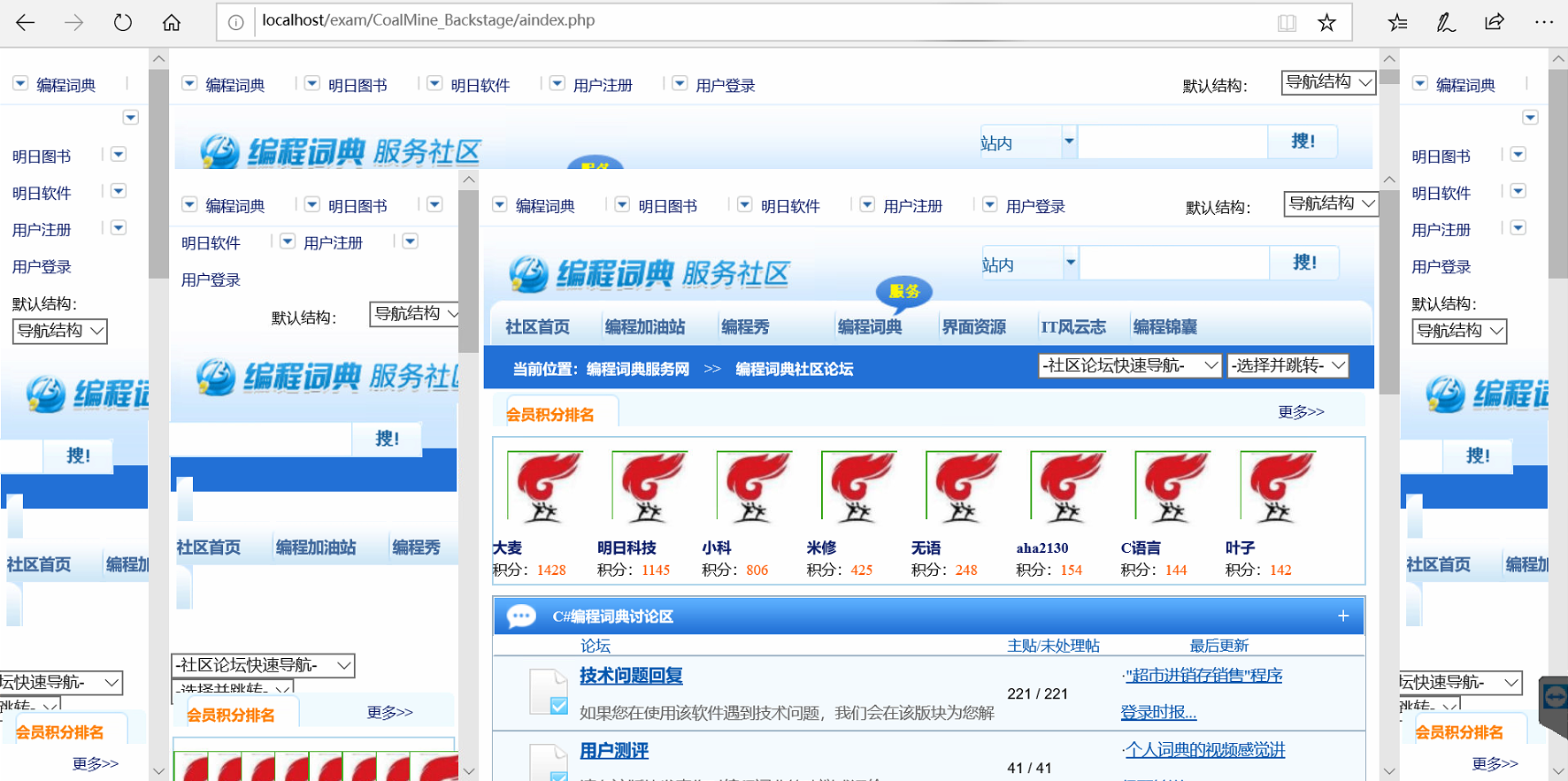Click the browser forward arrow
The height and width of the screenshot is (781, 1568).
(74, 22)
